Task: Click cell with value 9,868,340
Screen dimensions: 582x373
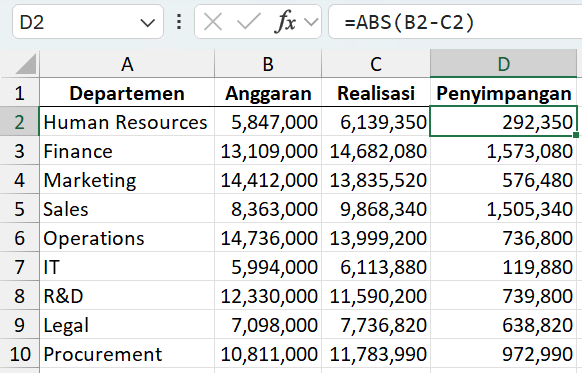Action: click(376, 209)
